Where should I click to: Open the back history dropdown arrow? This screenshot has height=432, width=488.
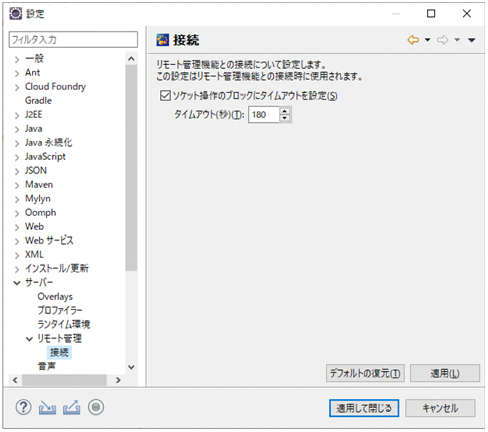pos(427,40)
